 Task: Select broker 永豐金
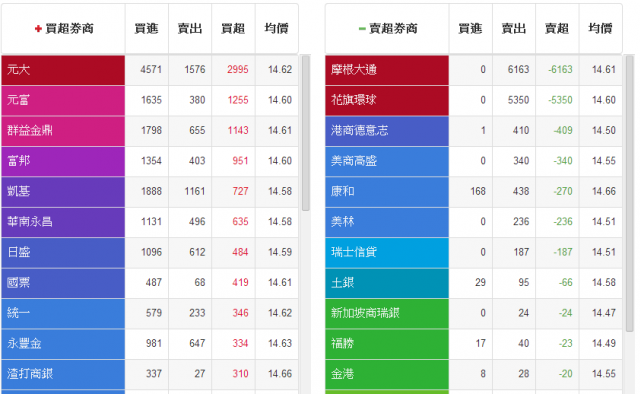63,344
